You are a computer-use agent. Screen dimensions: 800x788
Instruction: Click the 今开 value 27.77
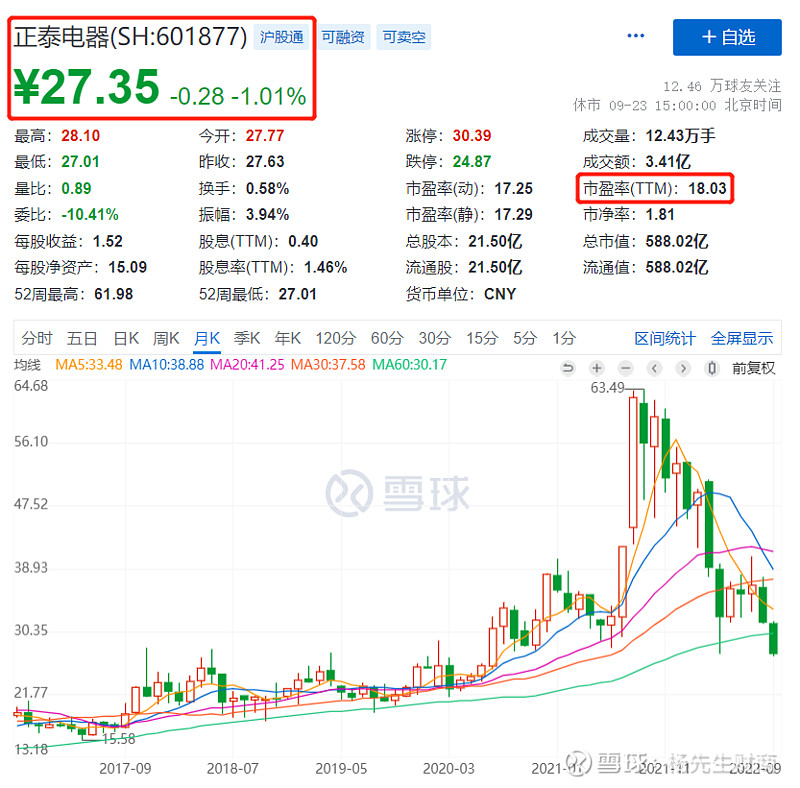(x=265, y=136)
